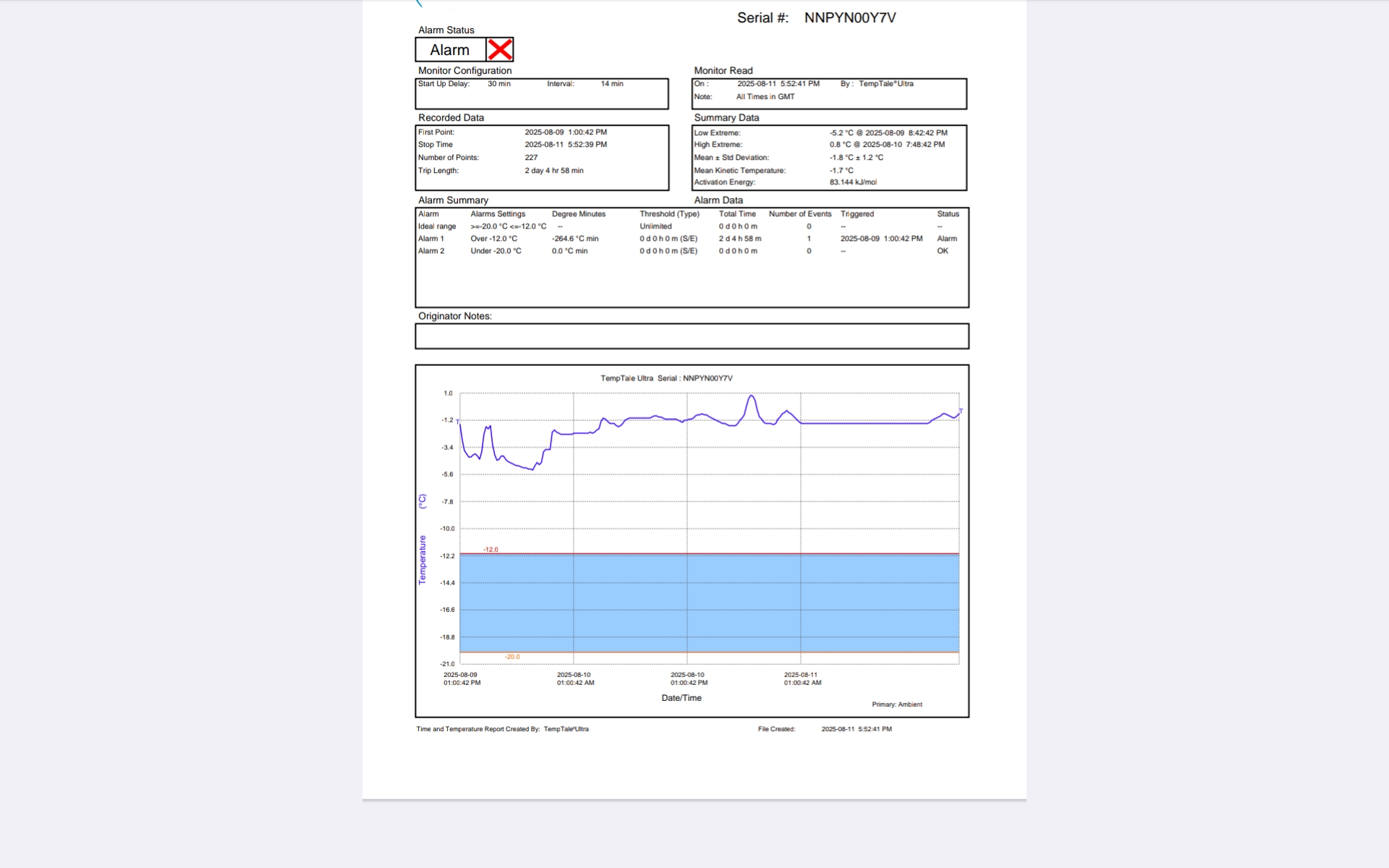Click the red -12.0 threshold label on chart

490,550
